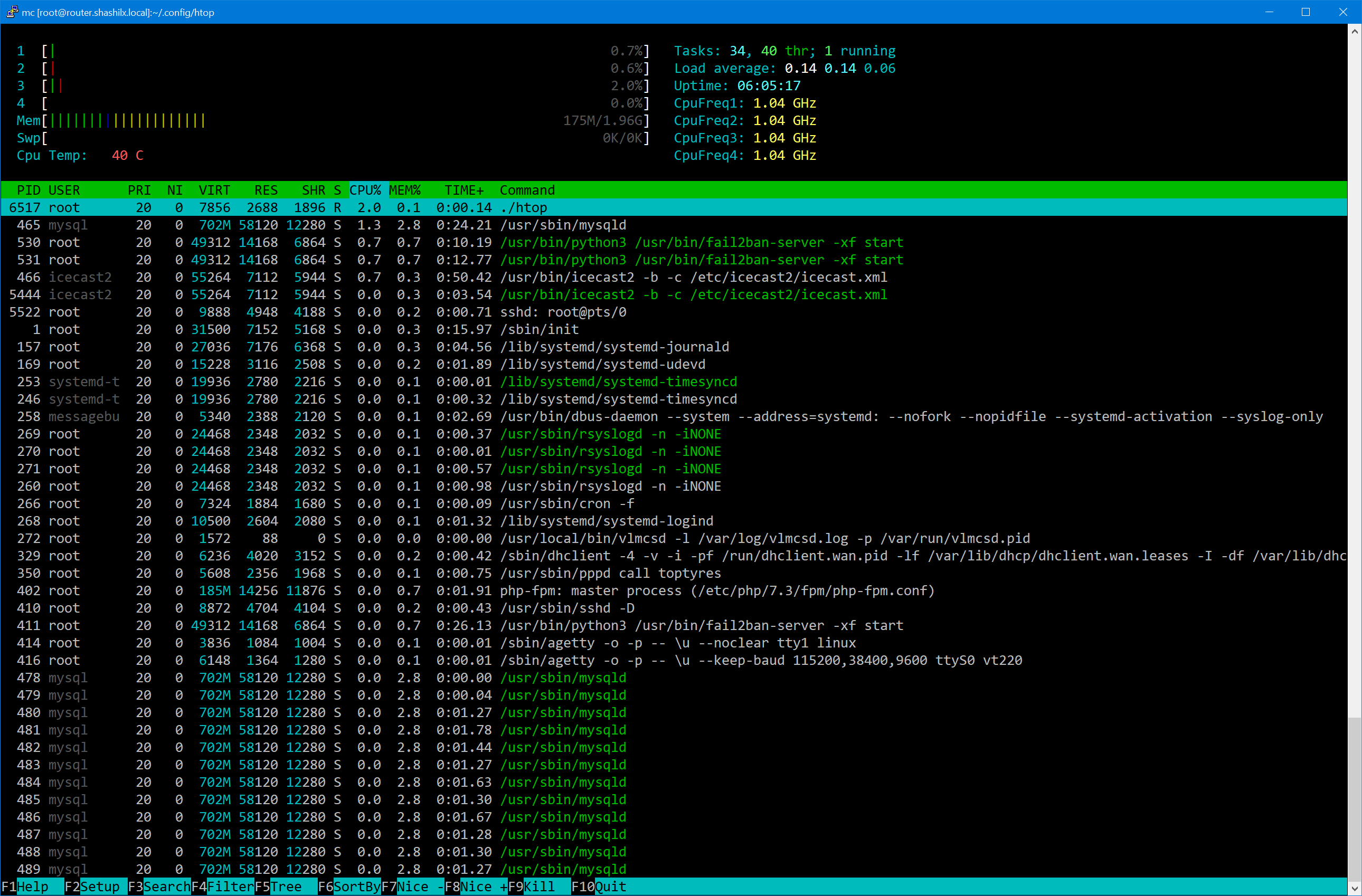Select the systemd-udevd row
The height and width of the screenshot is (896, 1362).
click(x=674, y=364)
